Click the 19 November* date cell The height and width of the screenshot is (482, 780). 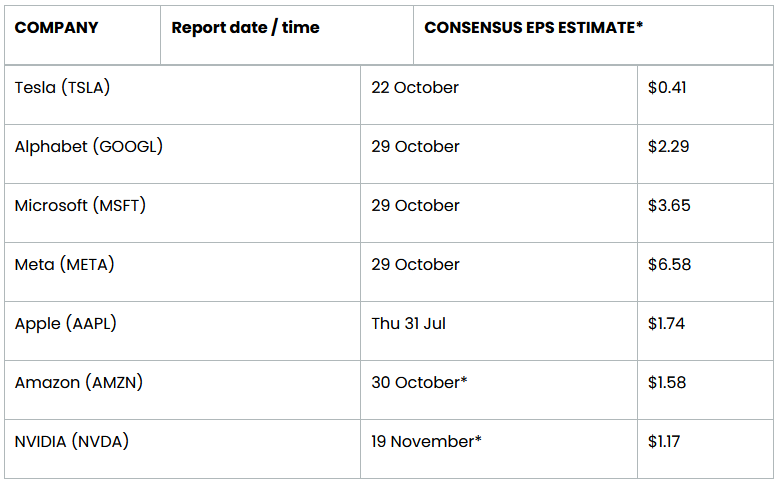click(427, 442)
